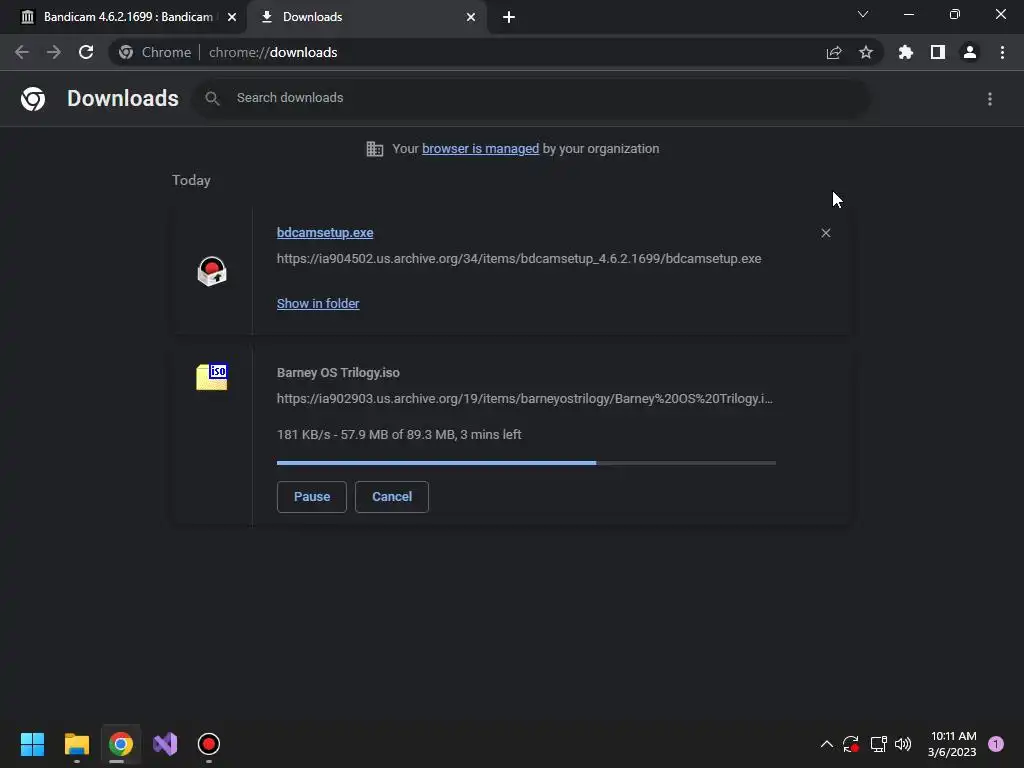Click Show in folder for bdcamsetup.exe
Viewport: 1024px width, 768px height.
pyautogui.click(x=318, y=304)
